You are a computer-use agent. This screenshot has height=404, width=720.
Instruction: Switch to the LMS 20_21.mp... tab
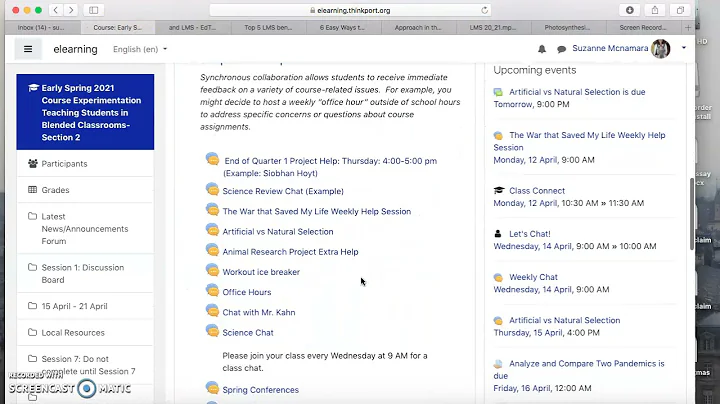(493, 28)
